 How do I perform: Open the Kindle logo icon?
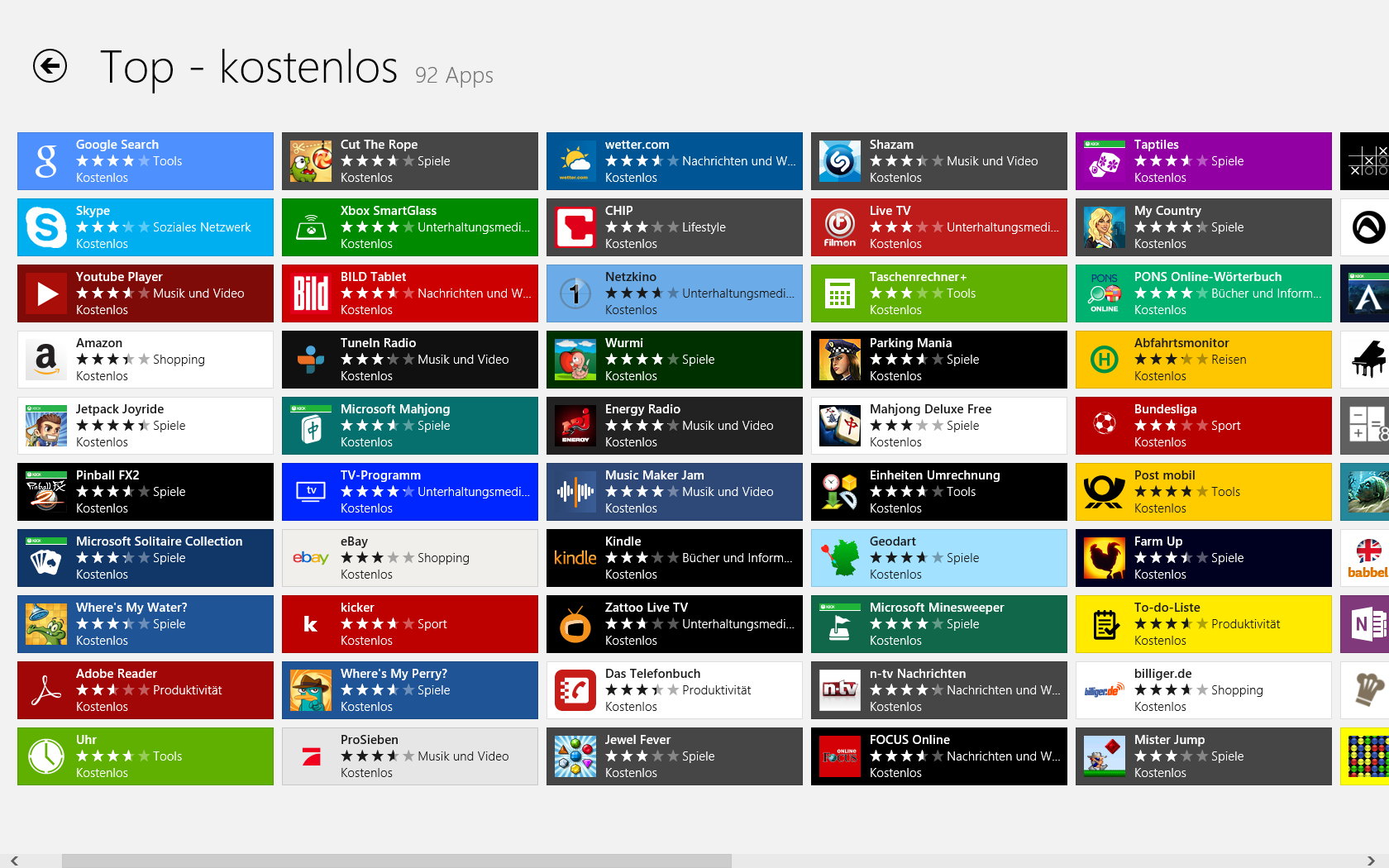[575, 558]
